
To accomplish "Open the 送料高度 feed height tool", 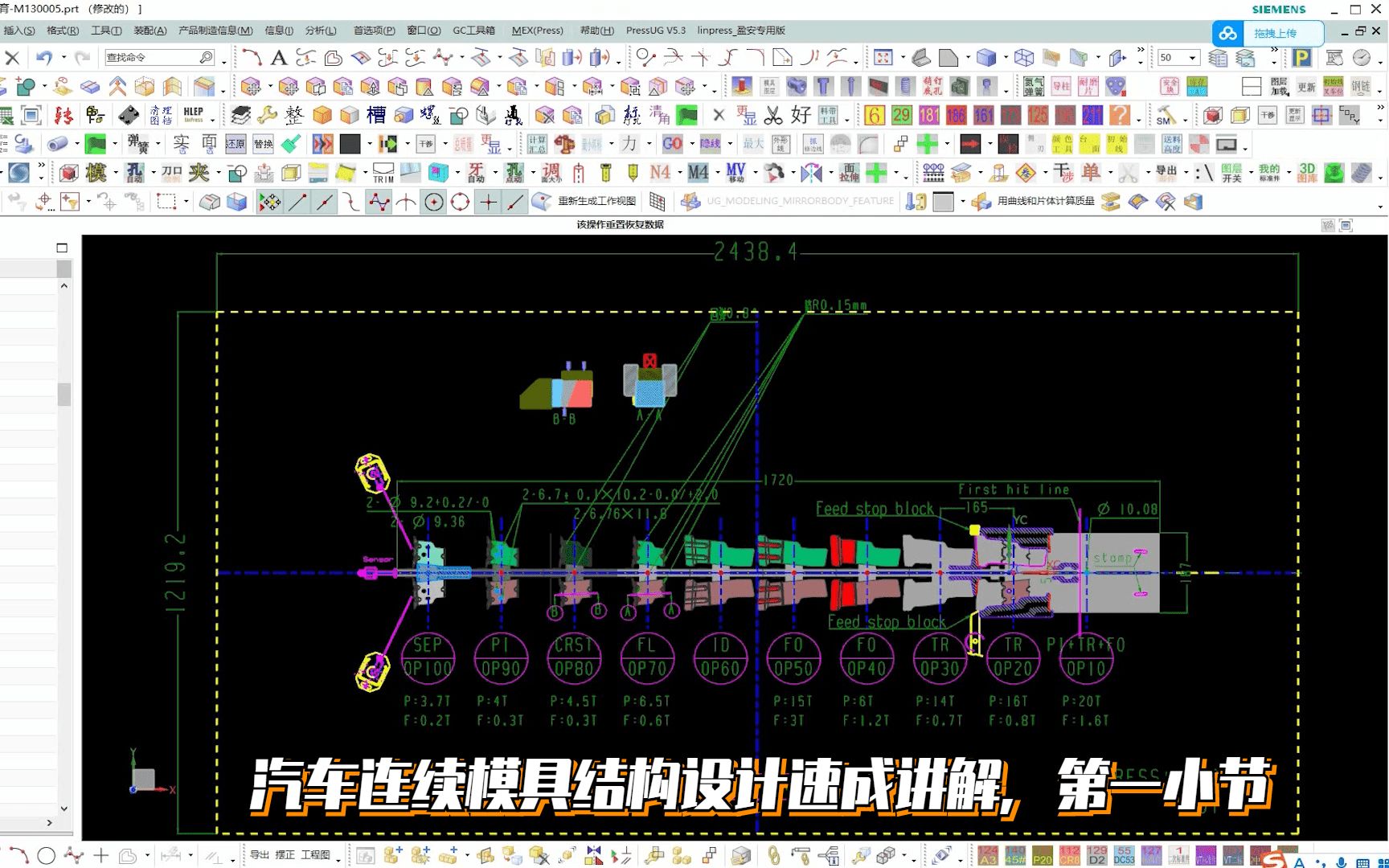I will click(1172, 144).
